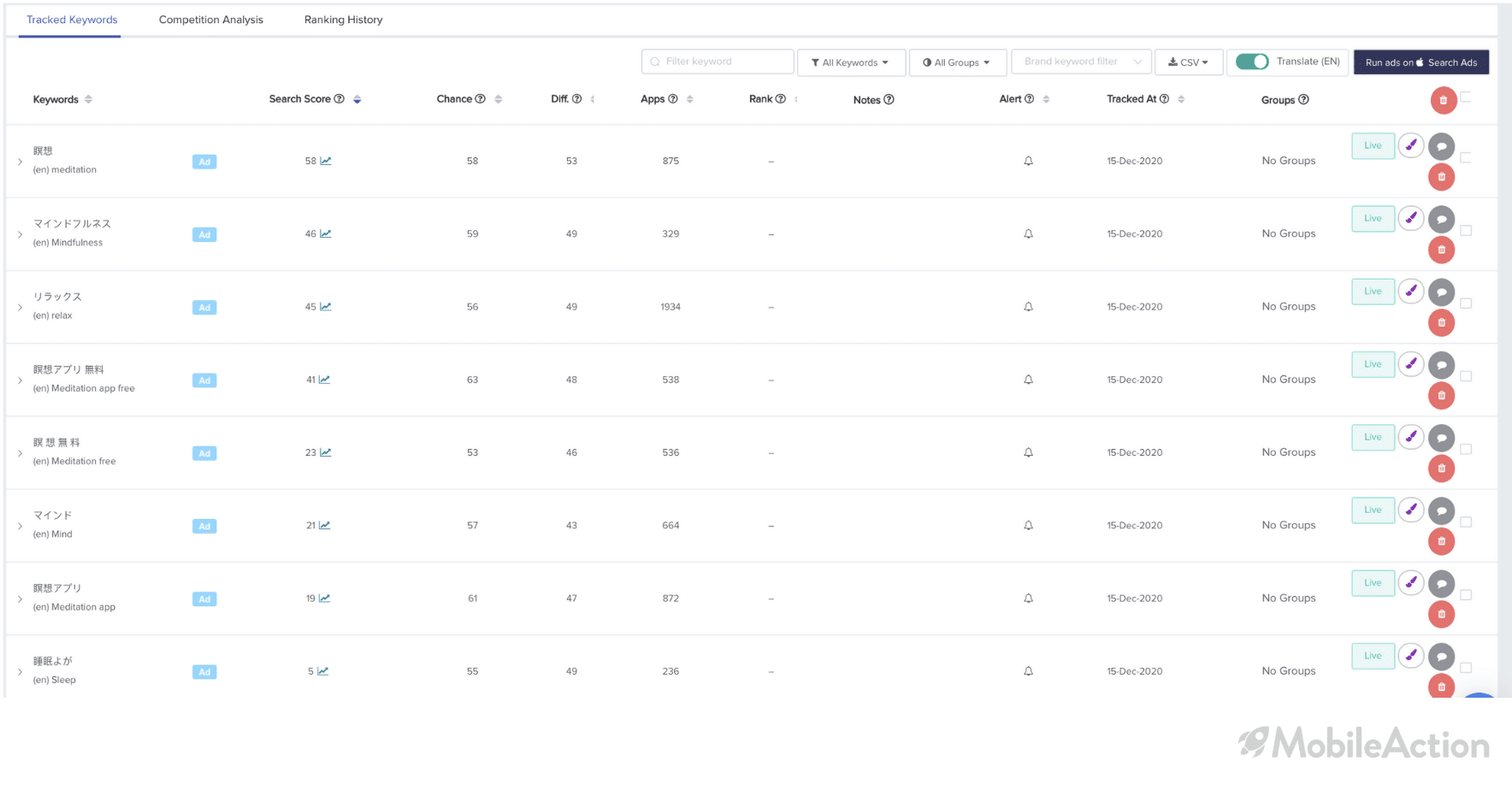Click purple brush icon in relax row
Screen dimensions: 1512x802
pyautogui.click(x=1411, y=291)
